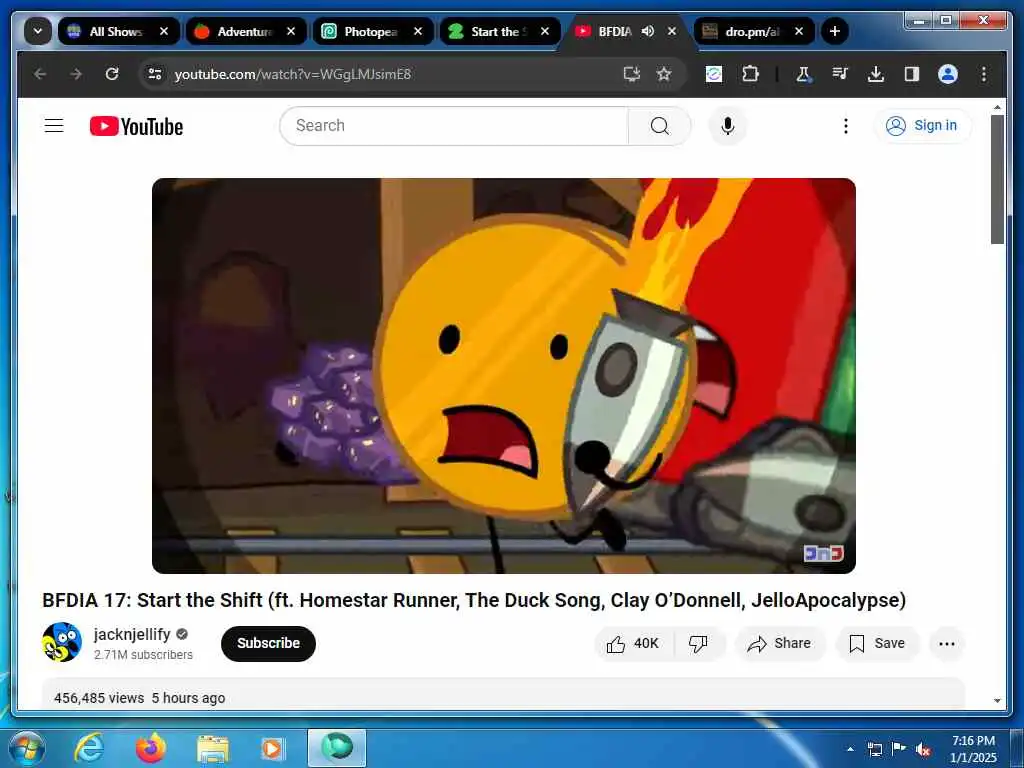Click the YouTube Search field

(x=454, y=125)
